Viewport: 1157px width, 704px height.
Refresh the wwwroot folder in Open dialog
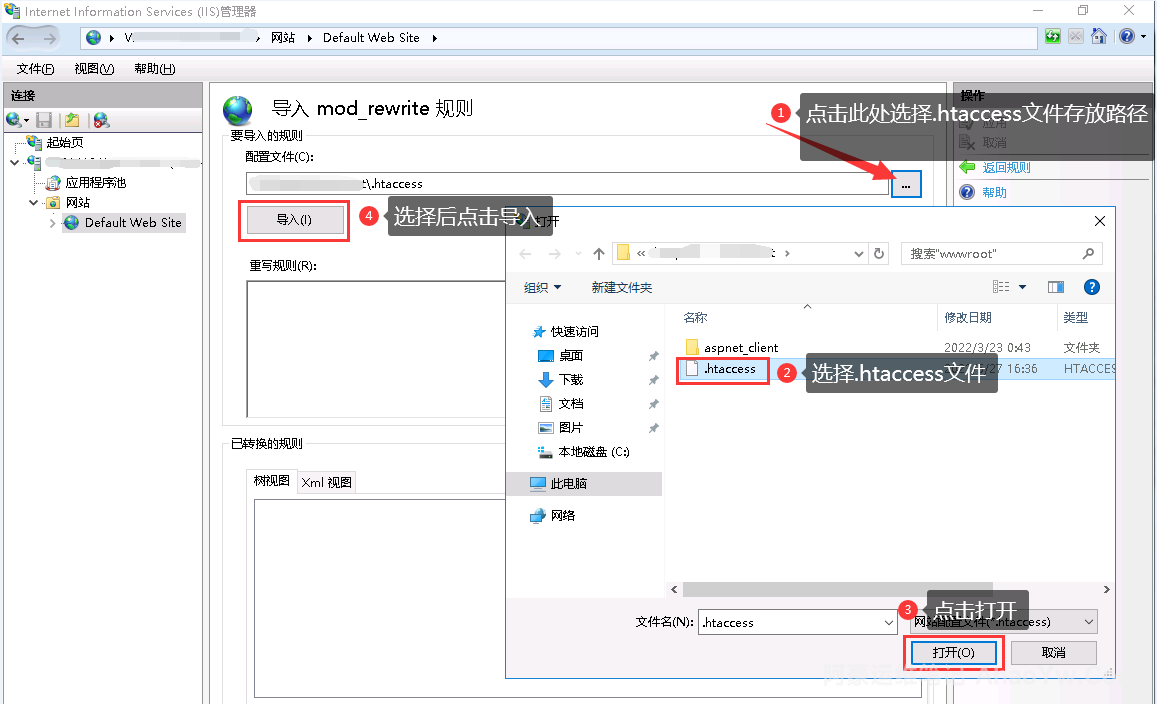[x=879, y=254]
